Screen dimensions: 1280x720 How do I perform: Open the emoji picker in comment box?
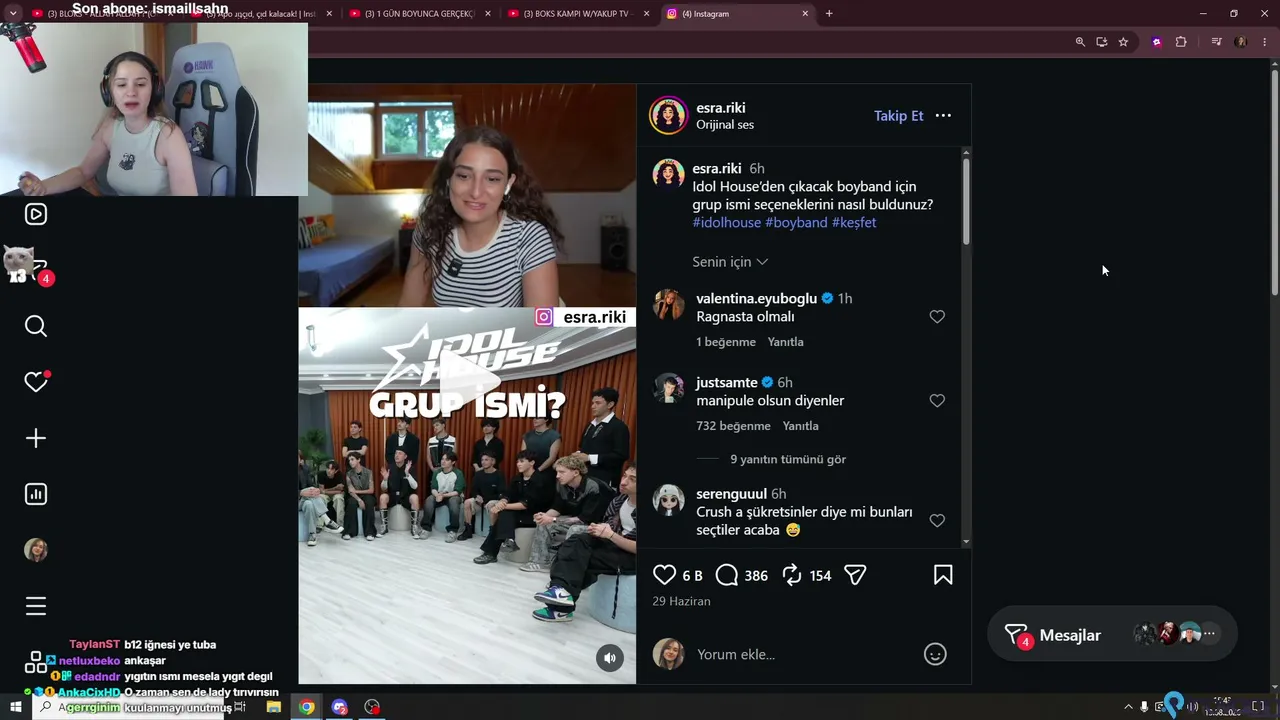pyautogui.click(x=935, y=654)
